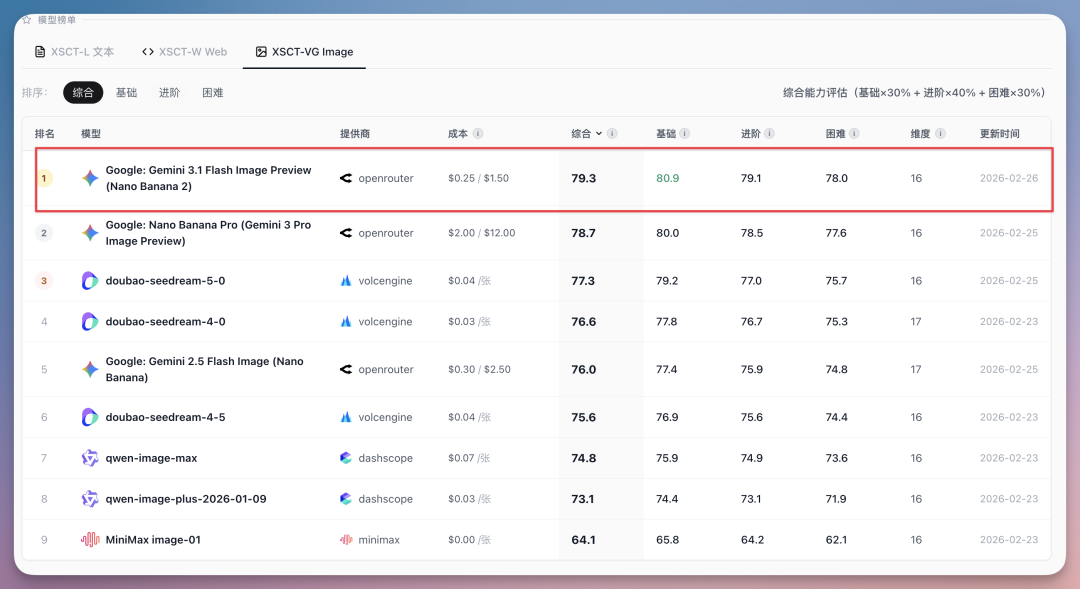Sort by 综合 pill button

[x=83, y=92]
